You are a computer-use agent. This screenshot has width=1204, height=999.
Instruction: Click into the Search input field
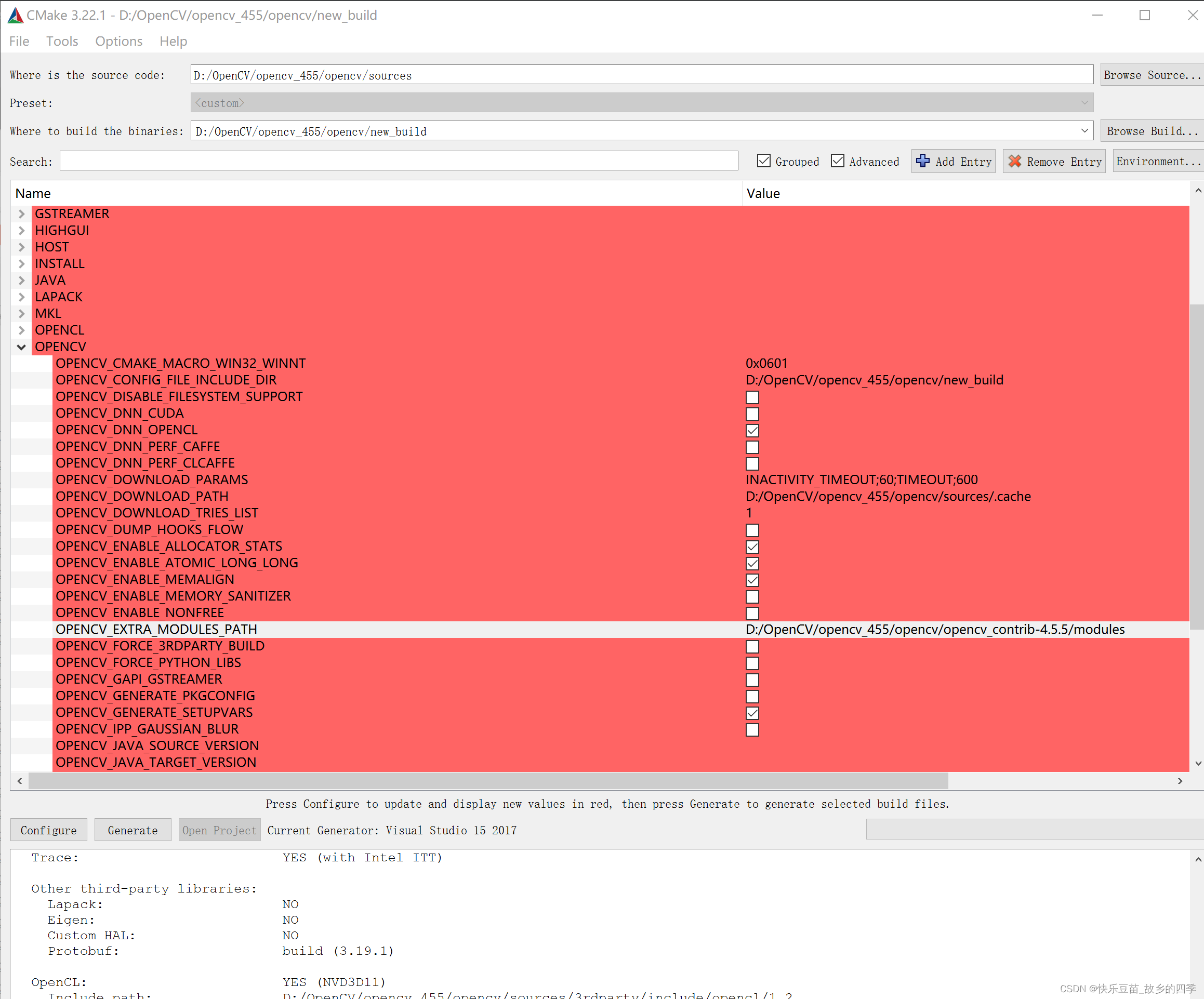click(399, 161)
